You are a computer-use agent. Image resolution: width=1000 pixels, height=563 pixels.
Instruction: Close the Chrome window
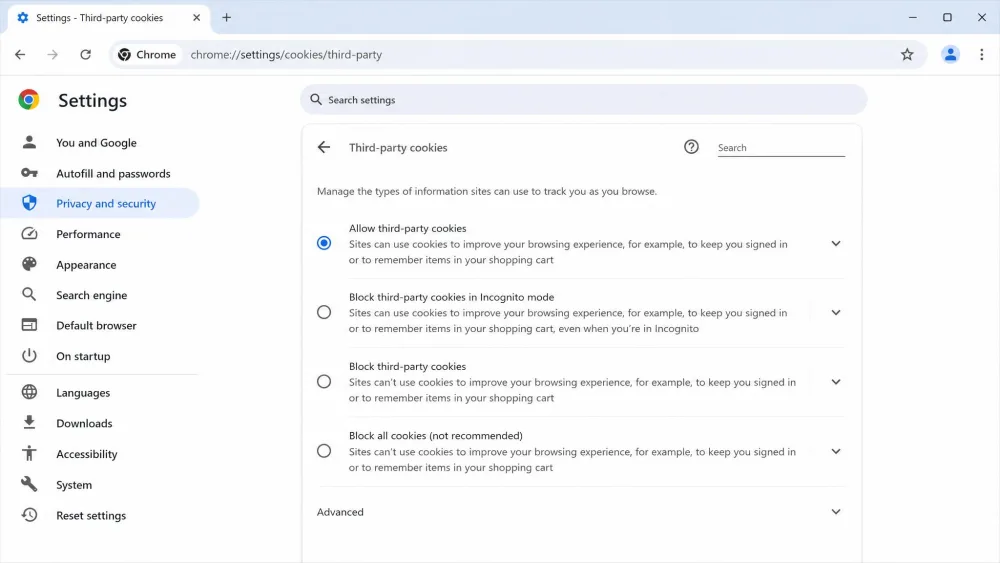[x=982, y=17]
